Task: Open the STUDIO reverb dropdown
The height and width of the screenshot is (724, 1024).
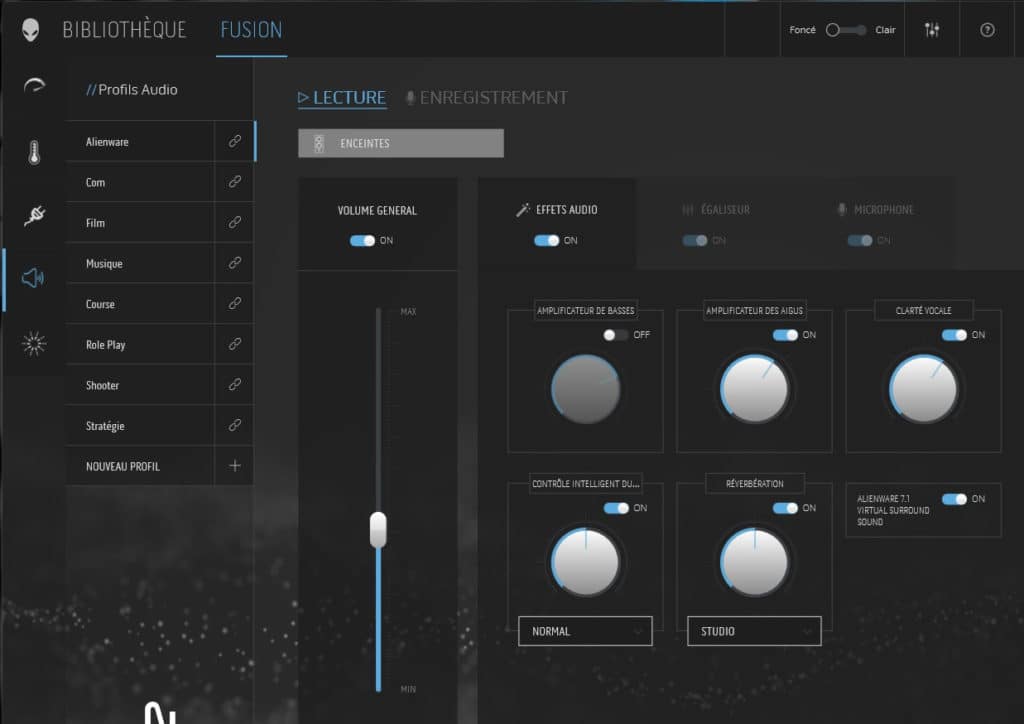Action: [754, 631]
